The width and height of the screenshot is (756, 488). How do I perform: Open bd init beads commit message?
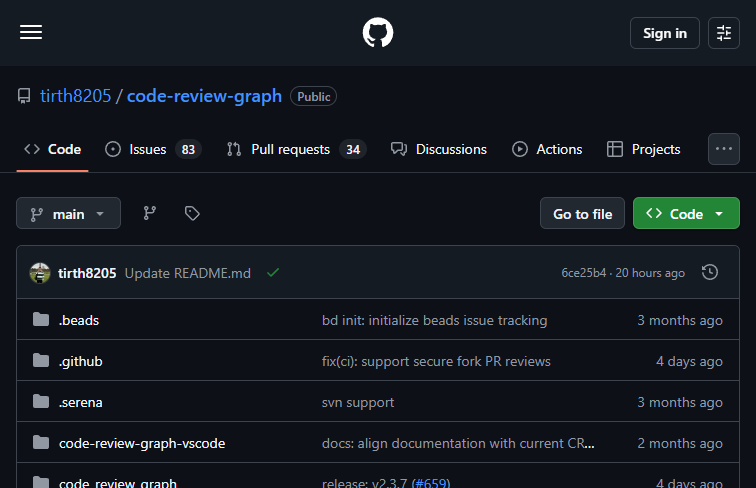pos(434,320)
